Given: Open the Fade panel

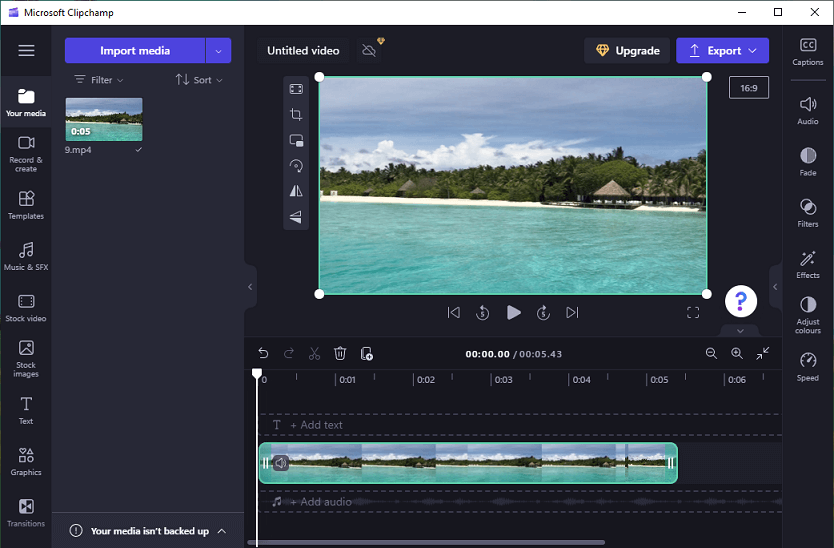Looking at the screenshot, I should 807,162.
